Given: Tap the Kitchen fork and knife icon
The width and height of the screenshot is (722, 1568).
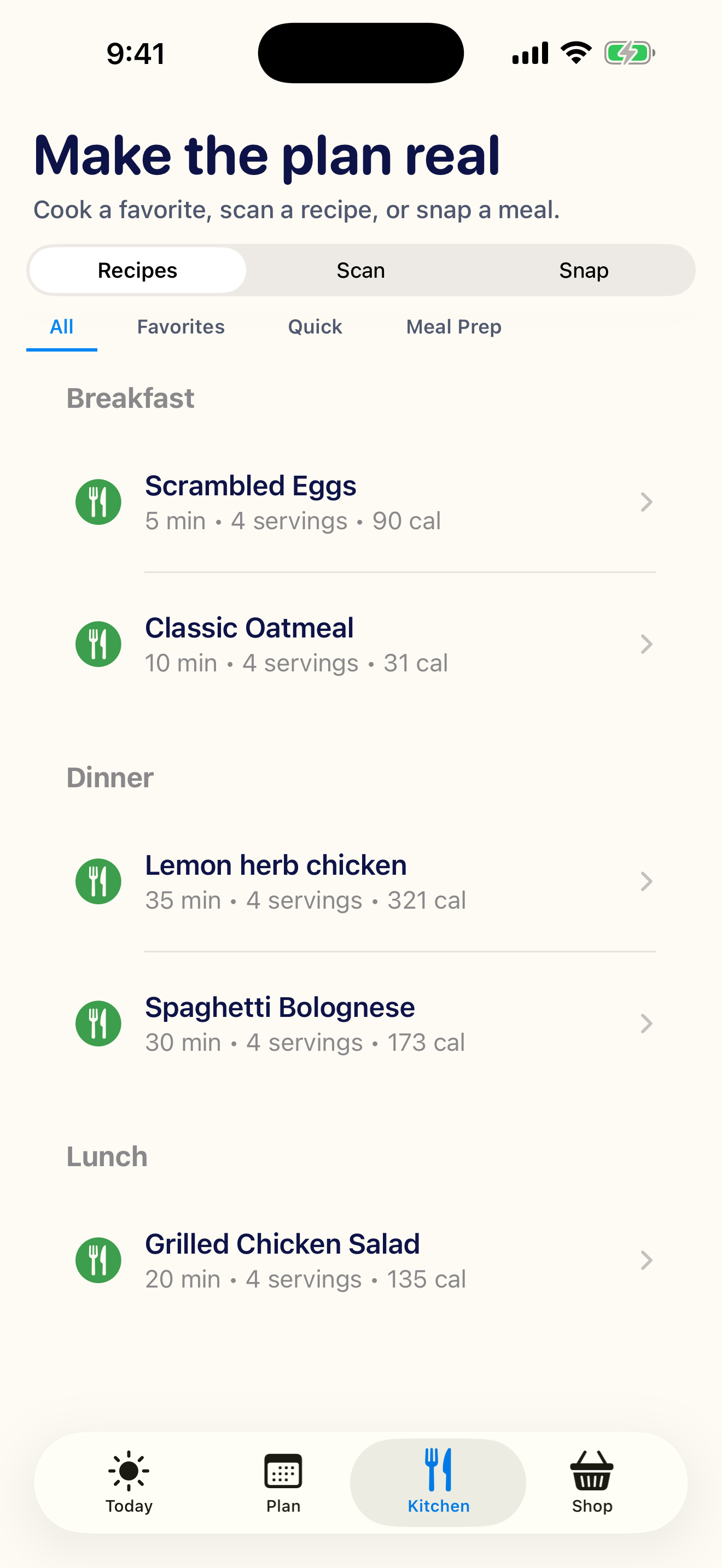Looking at the screenshot, I should [x=438, y=1470].
